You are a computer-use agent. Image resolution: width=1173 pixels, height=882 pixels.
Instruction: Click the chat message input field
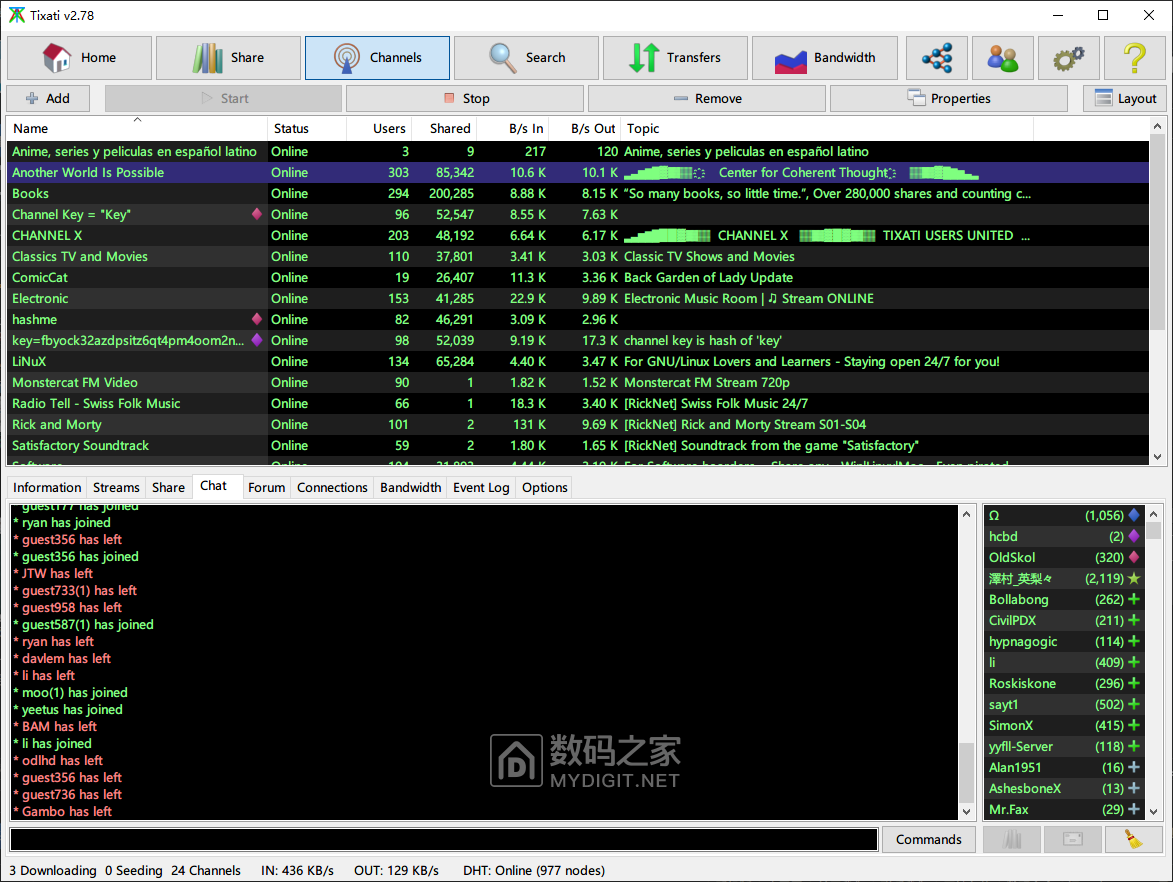pos(444,839)
